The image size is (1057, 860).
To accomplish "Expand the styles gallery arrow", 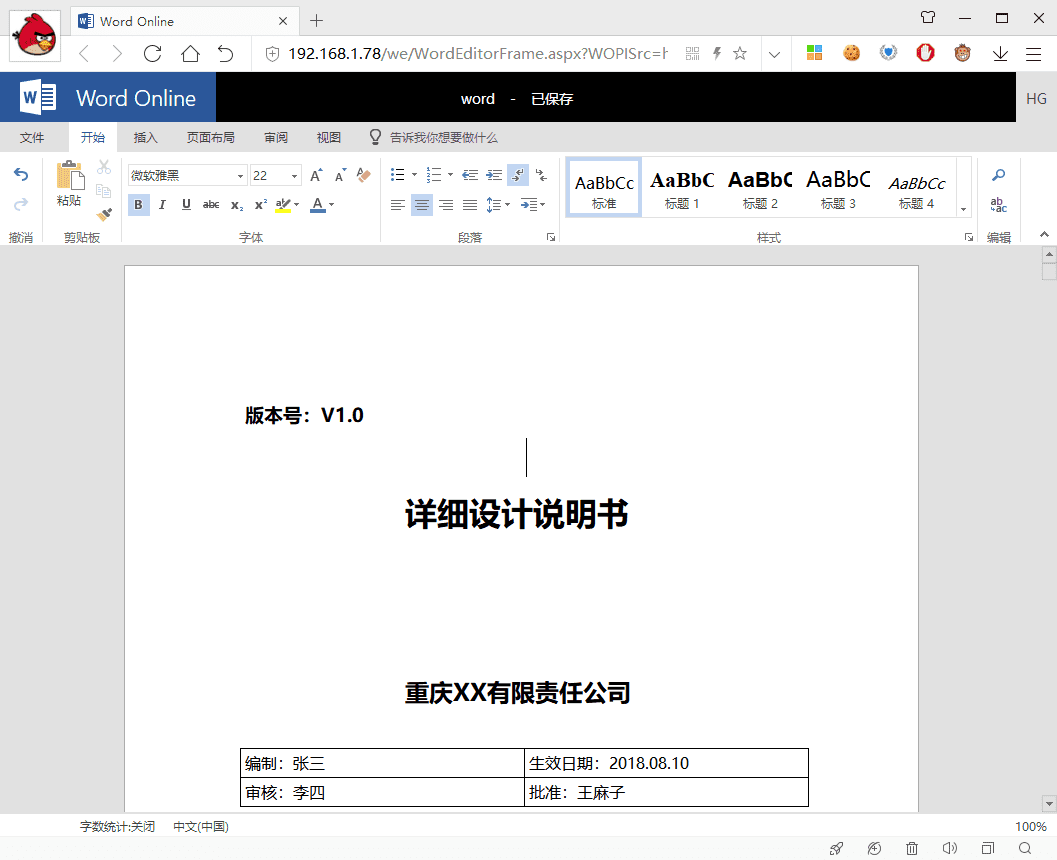I will point(964,210).
